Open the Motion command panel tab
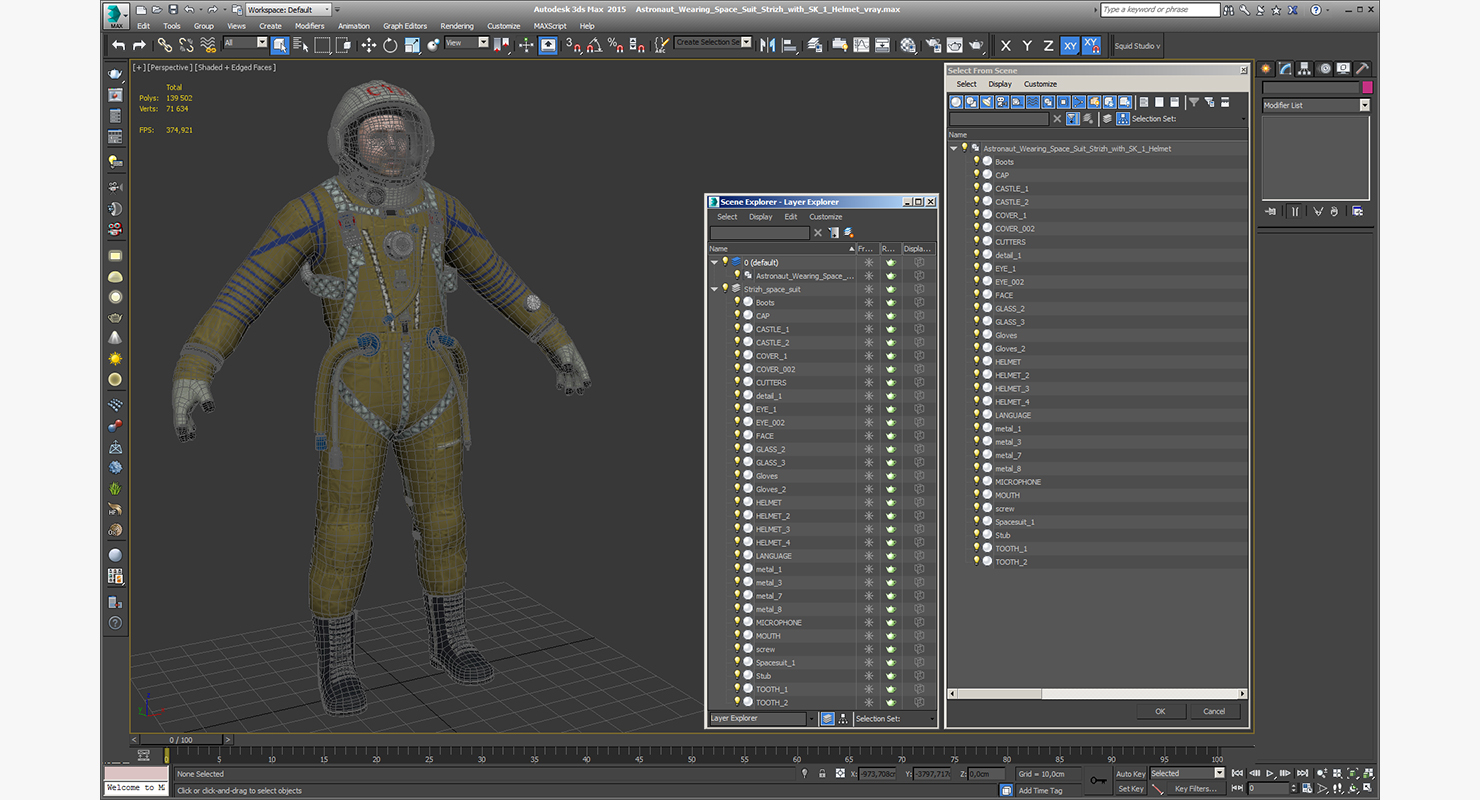 tap(1324, 69)
